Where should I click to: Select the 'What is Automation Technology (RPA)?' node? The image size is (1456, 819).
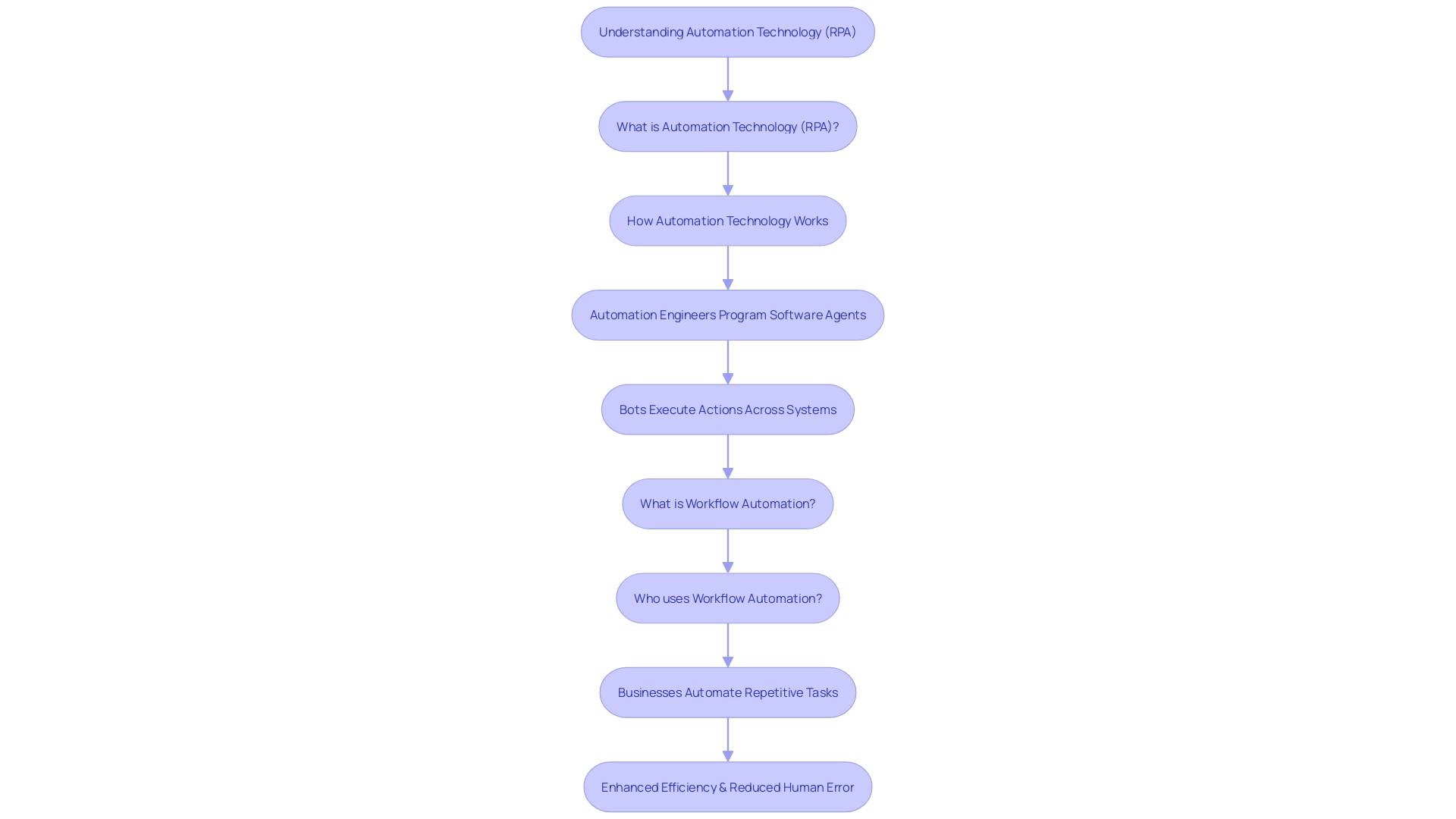728,126
